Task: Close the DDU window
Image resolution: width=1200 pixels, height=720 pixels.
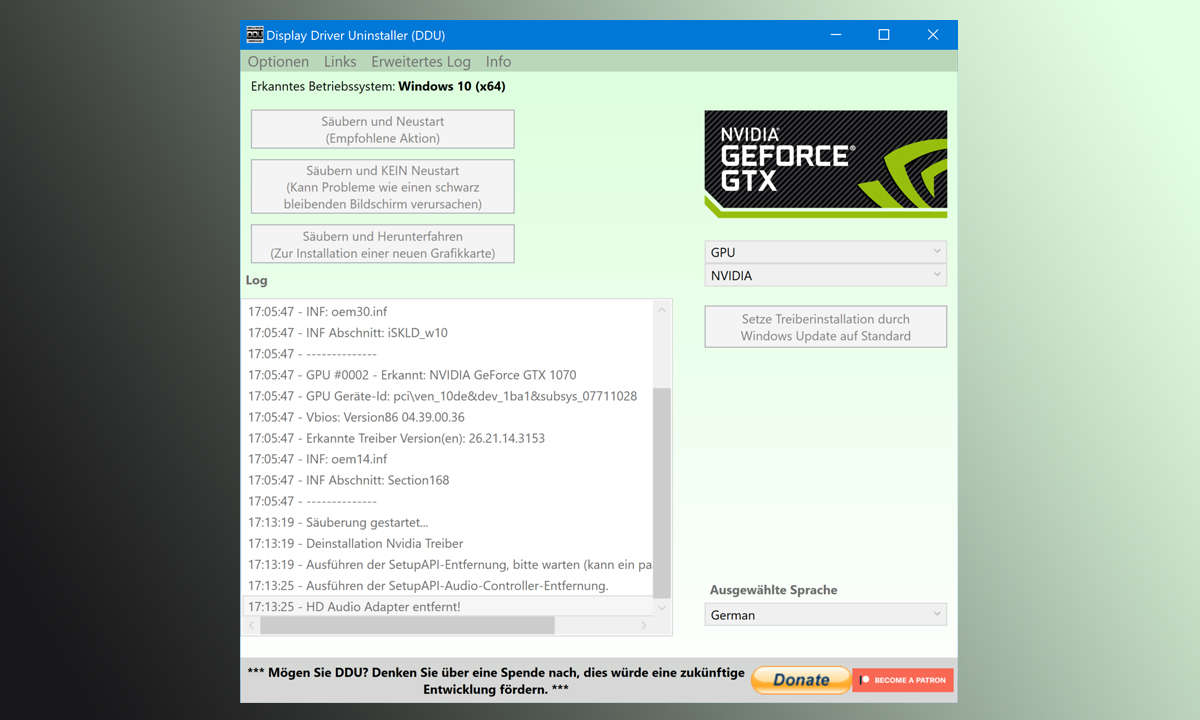Action: [933, 35]
